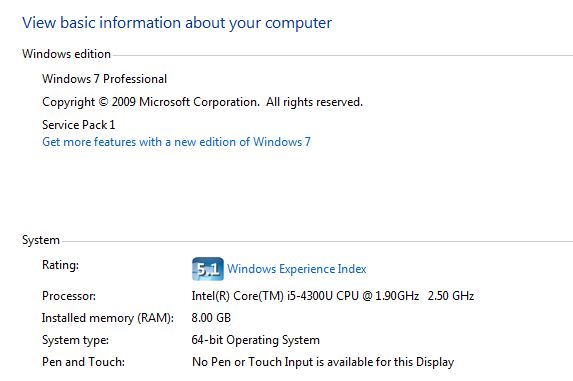This screenshot has width=573, height=381.
Task: Click the Pen and Touch label
Action: tap(83, 362)
